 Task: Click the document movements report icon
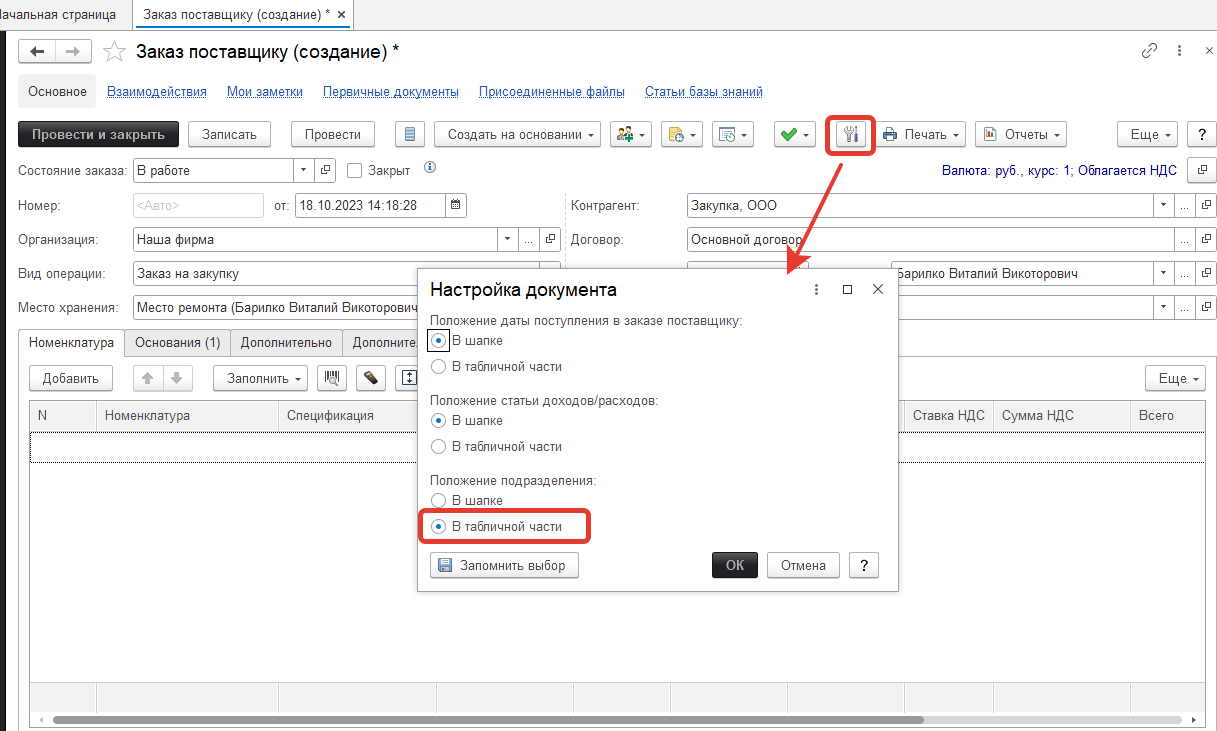coord(410,135)
